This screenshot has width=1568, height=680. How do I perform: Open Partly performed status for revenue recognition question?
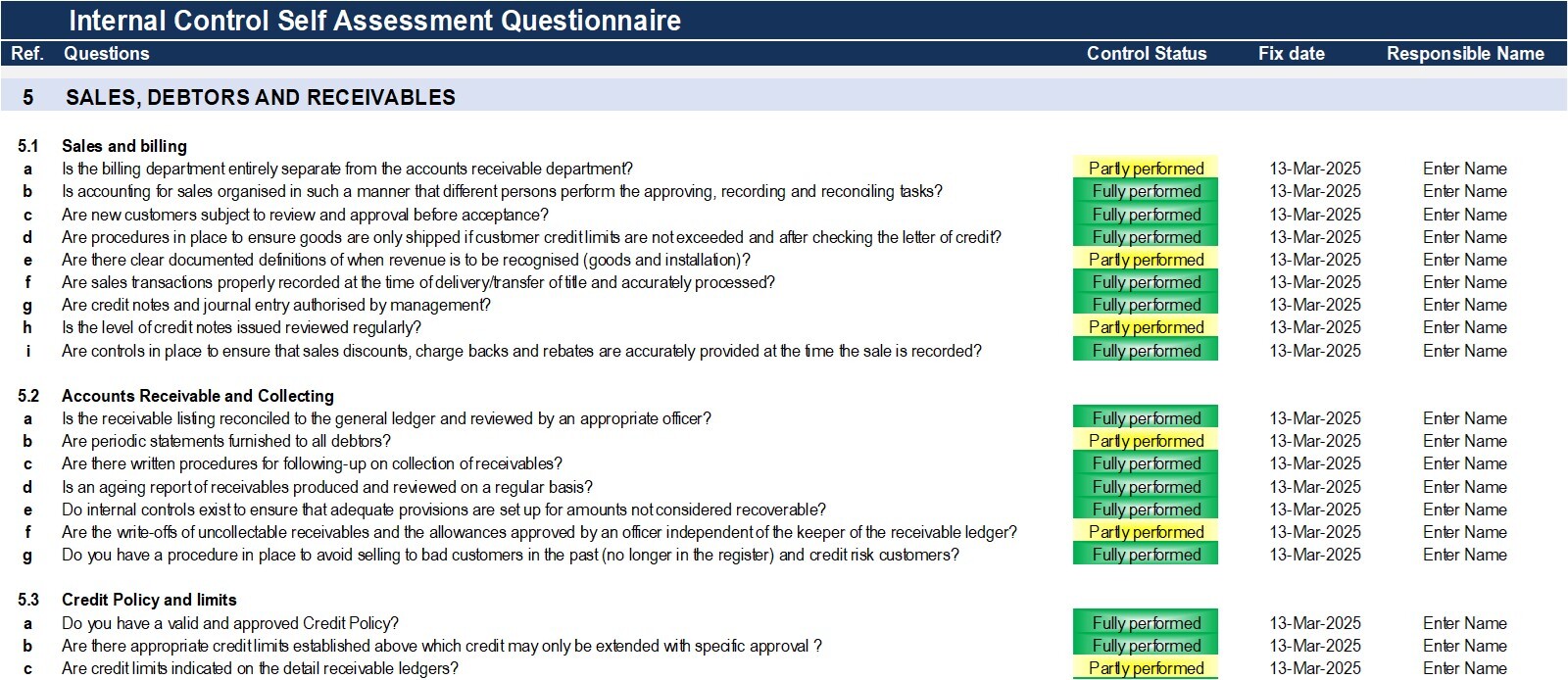point(1145,260)
